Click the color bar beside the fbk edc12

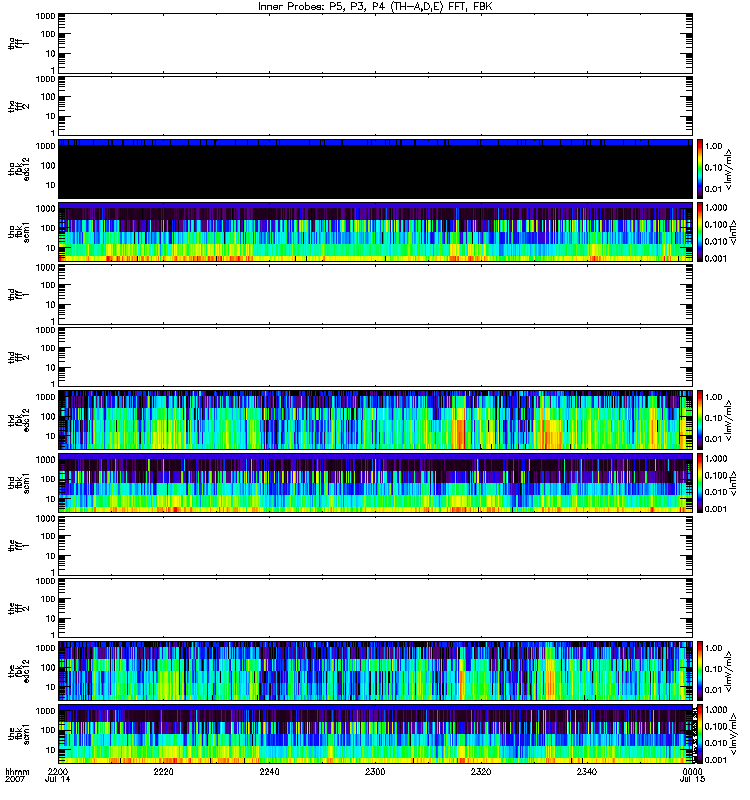pyautogui.click(x=700, y=671)
